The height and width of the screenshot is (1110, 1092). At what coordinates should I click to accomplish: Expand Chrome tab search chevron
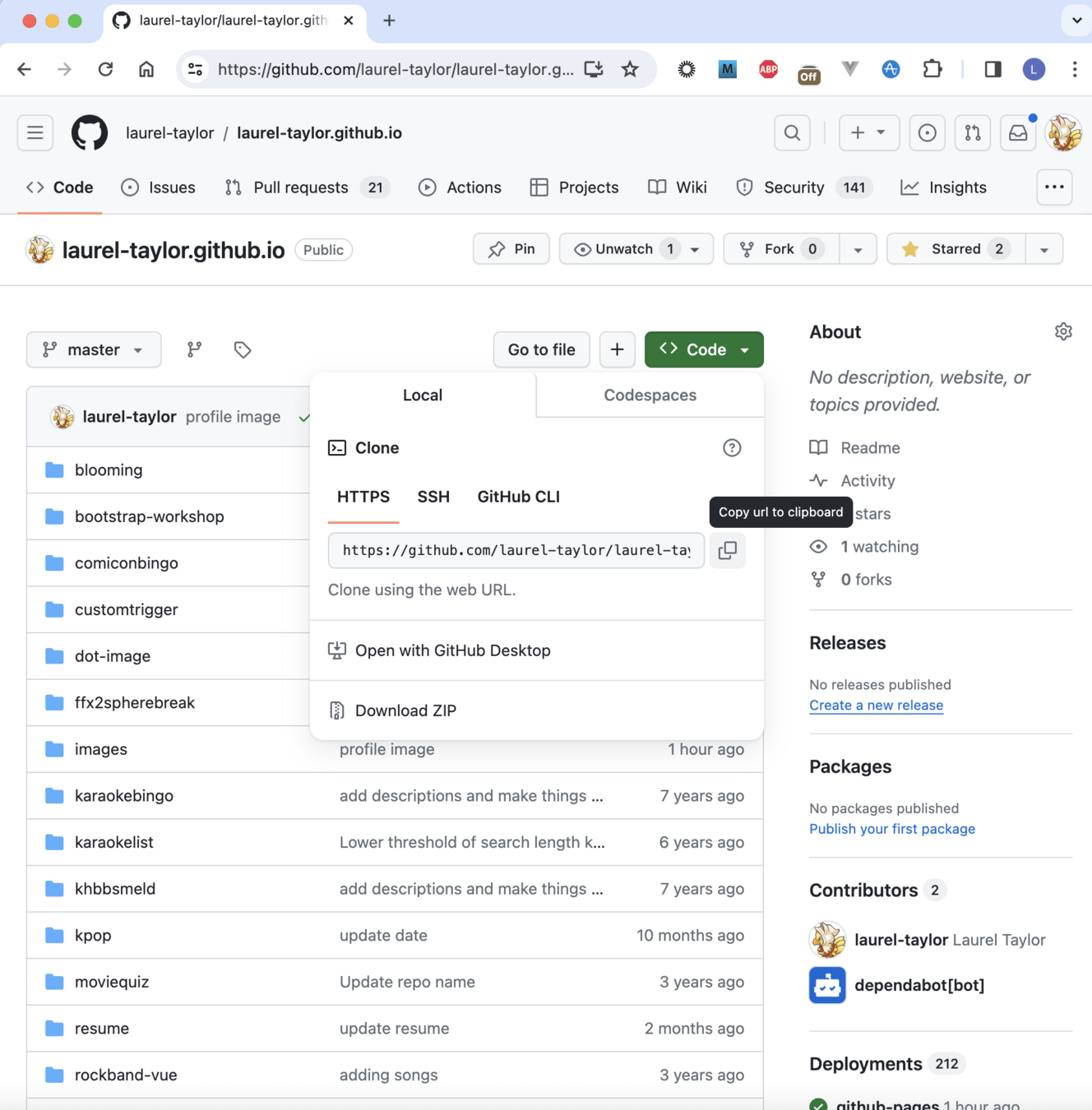[x=1076, y=21]
